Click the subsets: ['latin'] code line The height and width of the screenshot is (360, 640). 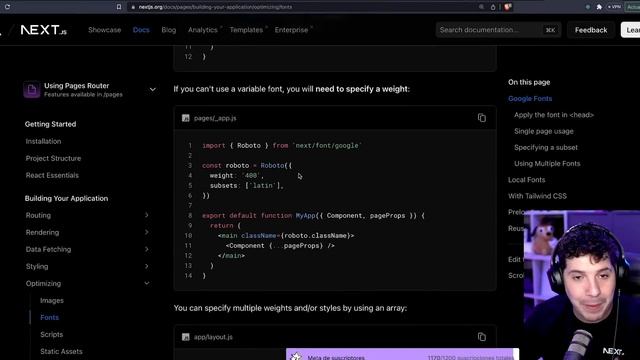[247, 186]
